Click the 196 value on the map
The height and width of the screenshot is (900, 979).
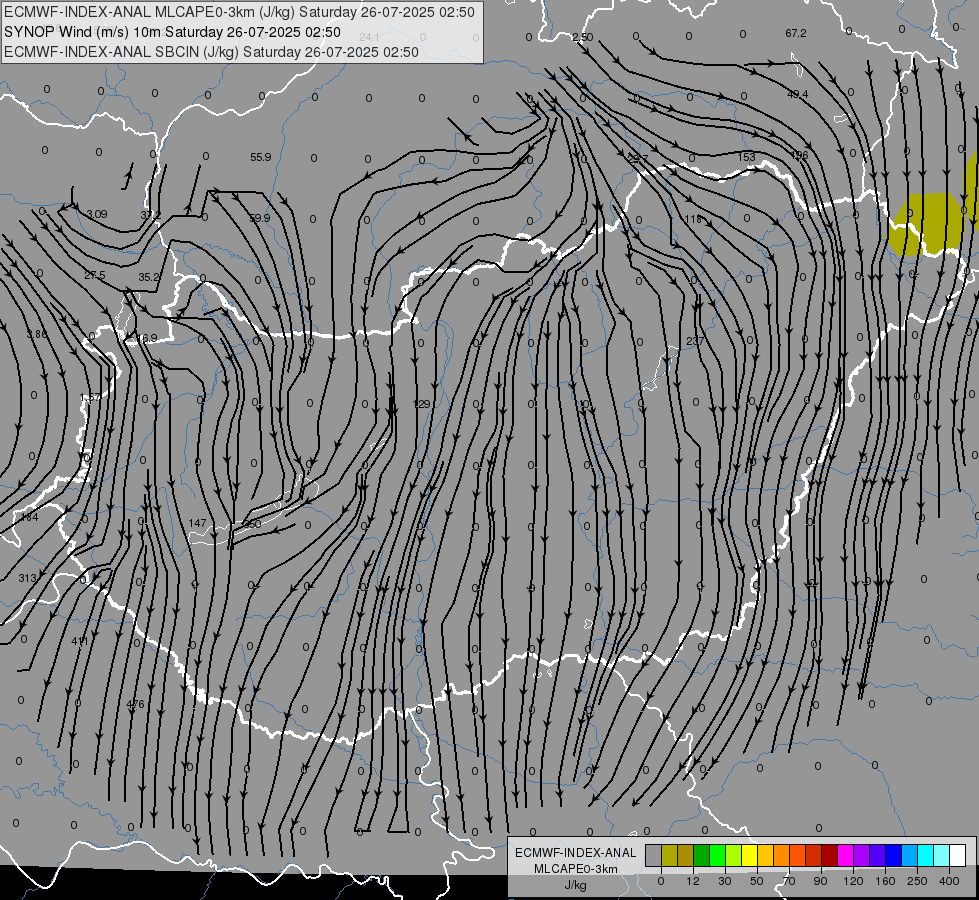coord(800,156)
